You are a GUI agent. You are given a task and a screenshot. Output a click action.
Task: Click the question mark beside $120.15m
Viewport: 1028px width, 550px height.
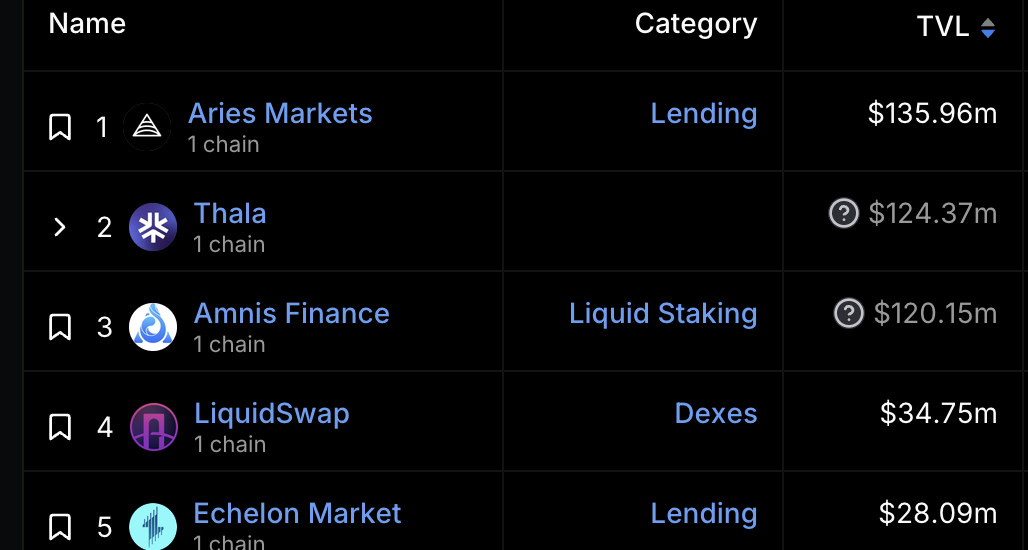[x=848, y=313]
